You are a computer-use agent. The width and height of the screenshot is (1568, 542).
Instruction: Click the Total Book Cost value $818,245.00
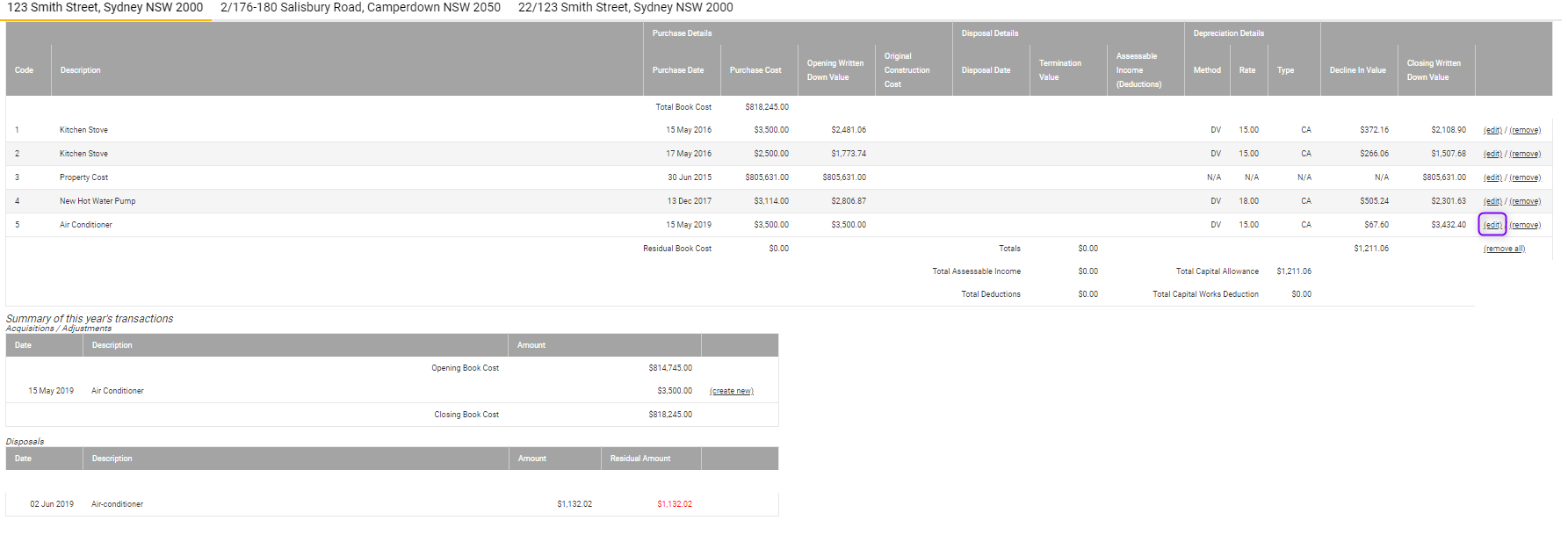point(767,107)
